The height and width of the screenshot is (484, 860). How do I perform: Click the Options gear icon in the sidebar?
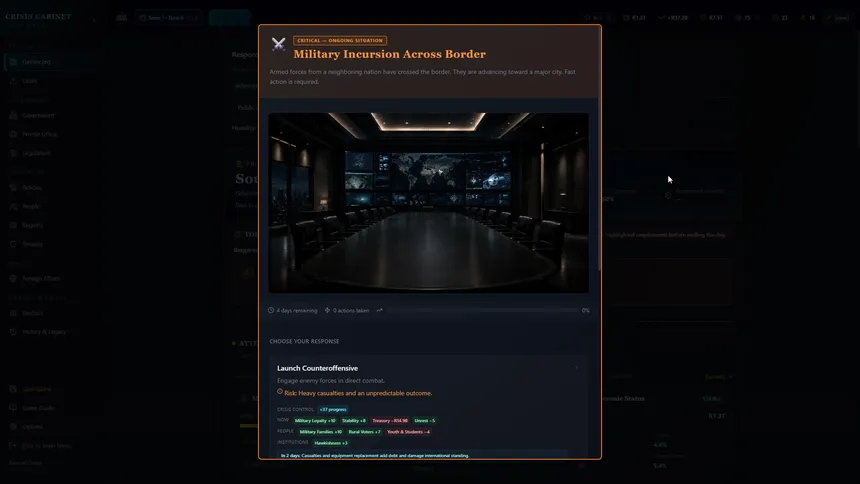point(13,426)
